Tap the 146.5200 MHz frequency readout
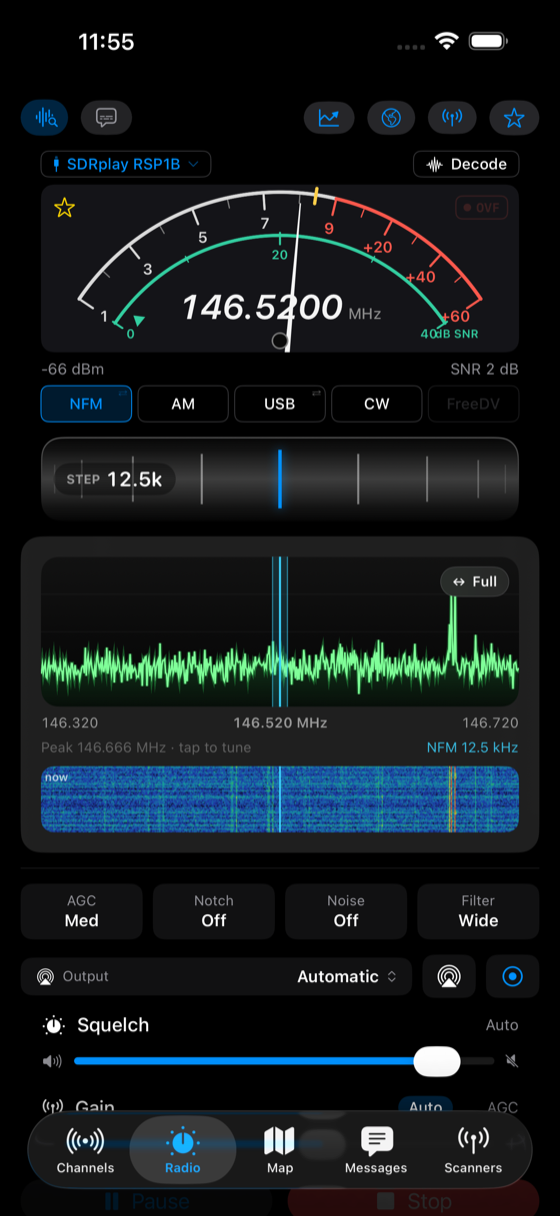560x1216 pixels. (x=281, y=308)
